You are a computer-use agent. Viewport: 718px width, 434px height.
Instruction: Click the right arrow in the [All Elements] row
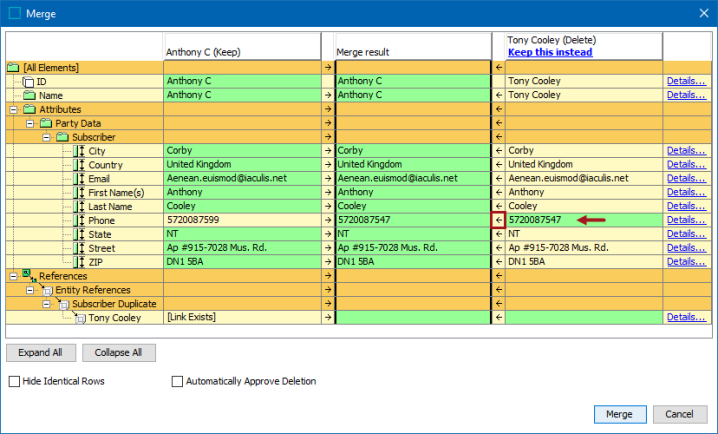pyautogui.click(x=328, y=67)
